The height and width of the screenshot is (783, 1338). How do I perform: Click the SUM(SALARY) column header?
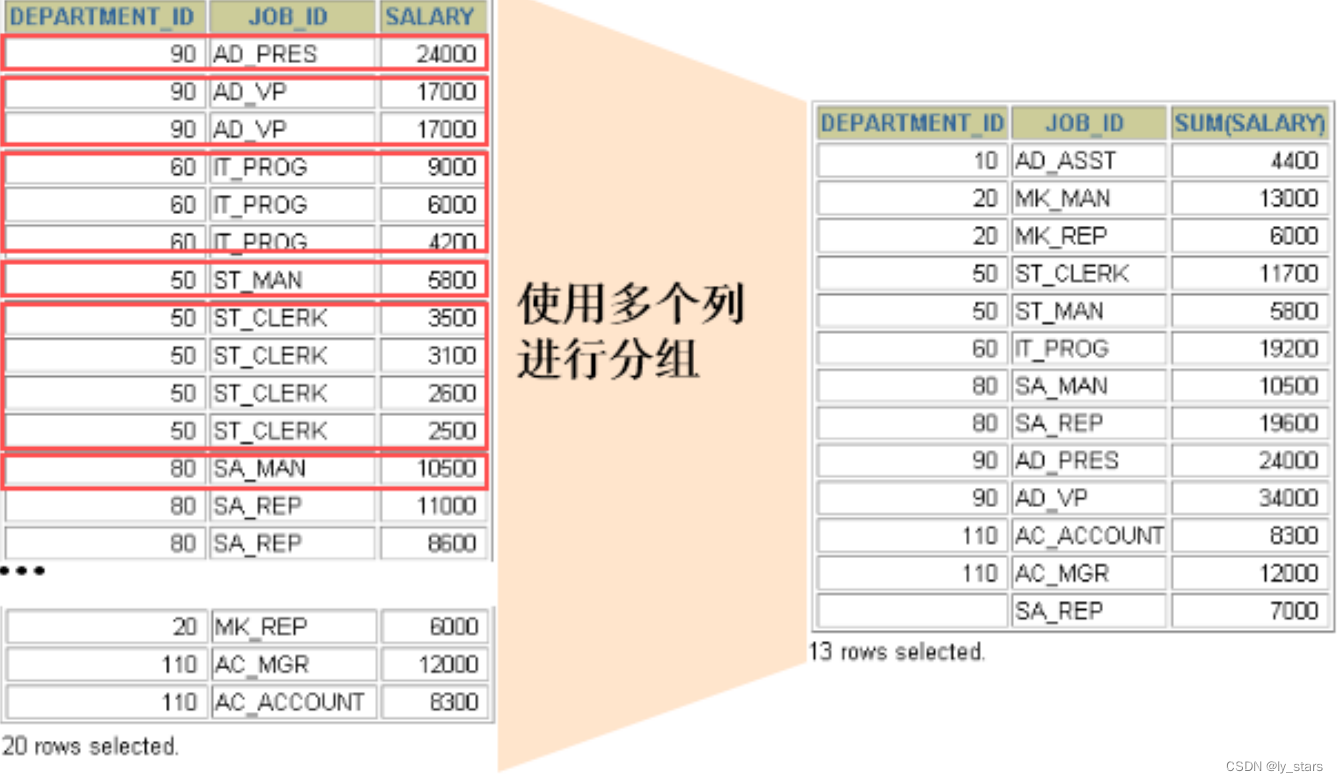1252,123
